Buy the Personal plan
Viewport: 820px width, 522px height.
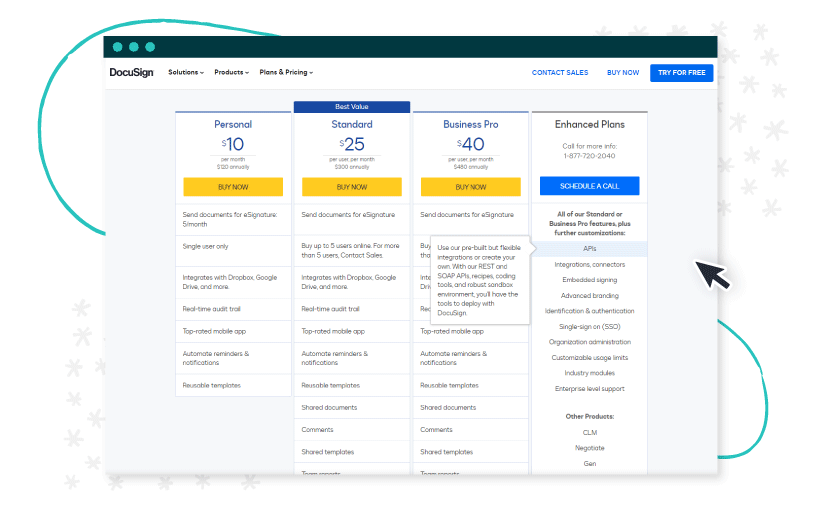233,187
